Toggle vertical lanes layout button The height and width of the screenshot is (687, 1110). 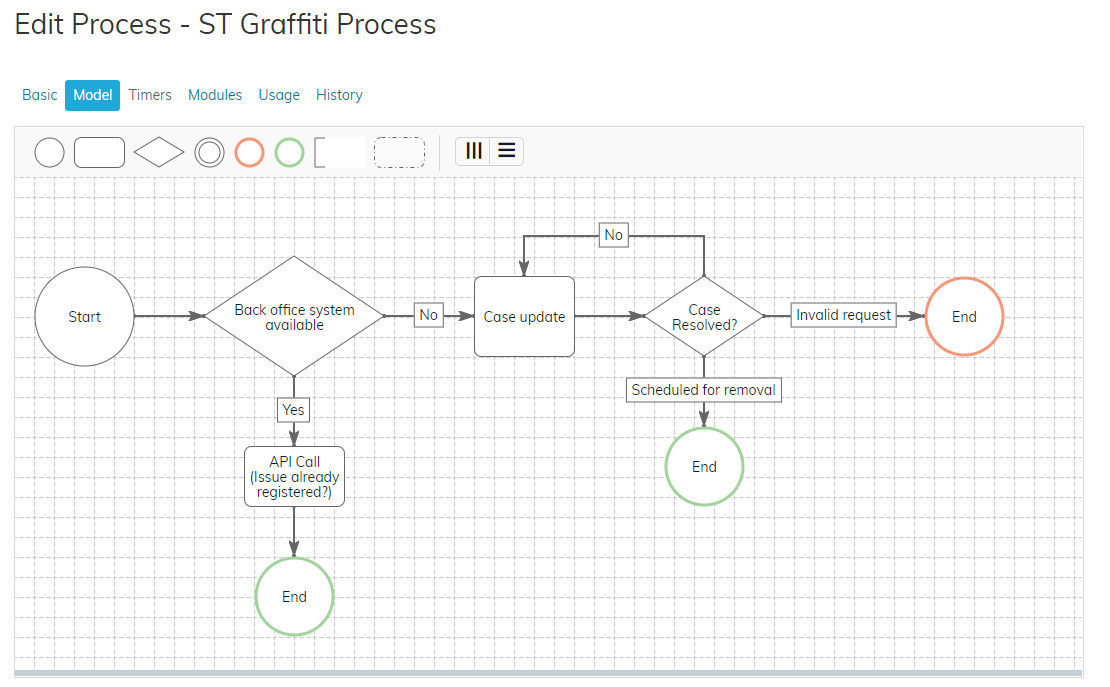pos(474,151)
